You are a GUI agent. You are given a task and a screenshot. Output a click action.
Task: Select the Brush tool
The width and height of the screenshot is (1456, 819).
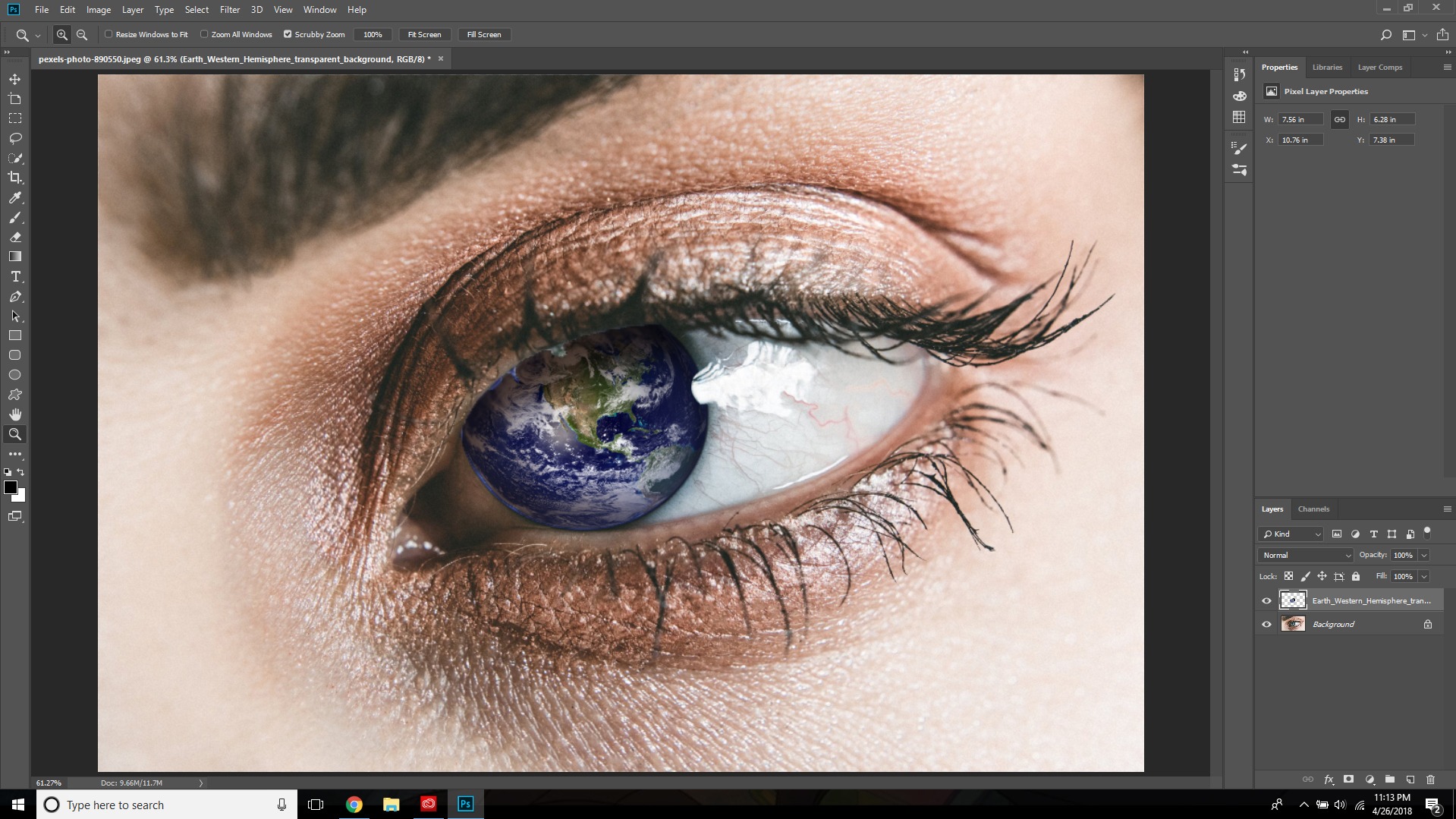pos(15,217)
